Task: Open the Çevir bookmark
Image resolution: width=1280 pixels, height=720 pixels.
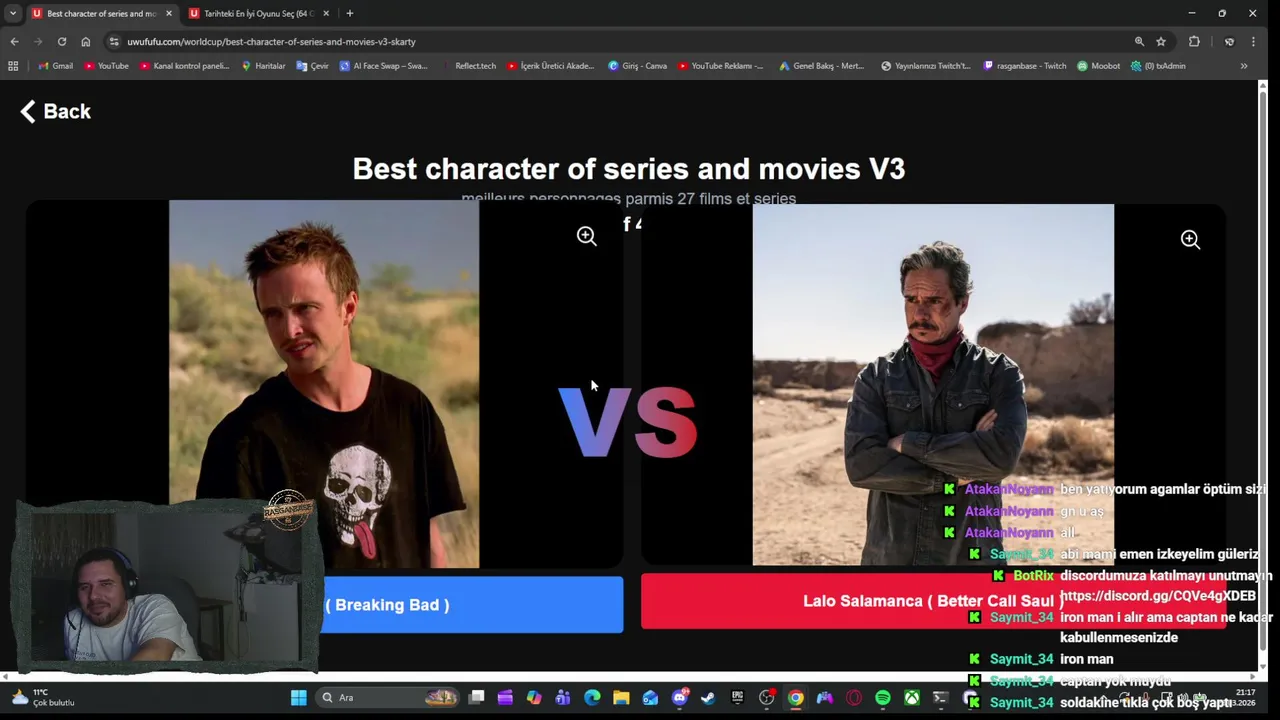Action: pos(313,66)
